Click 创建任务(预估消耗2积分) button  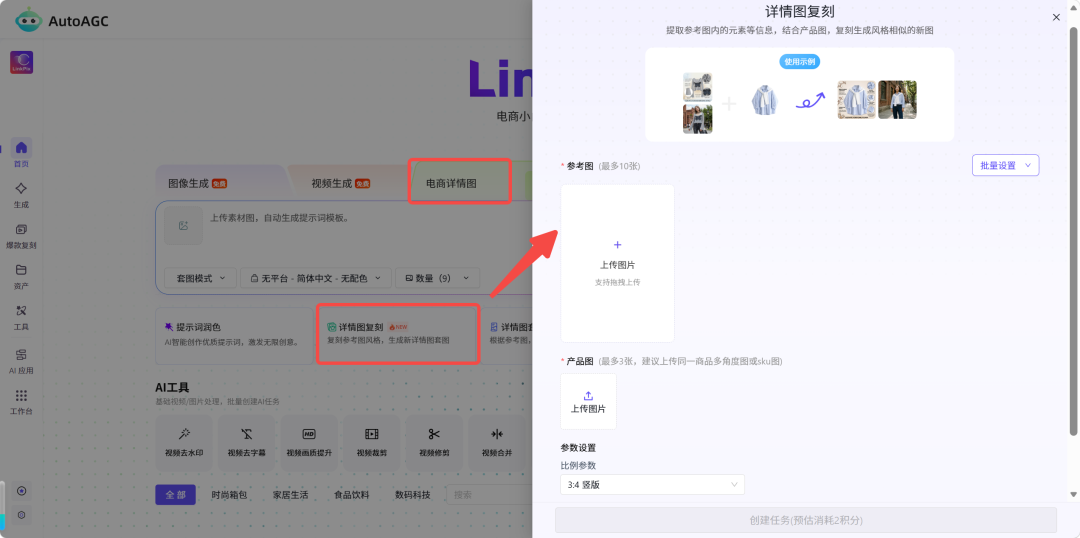click(806, 520)
